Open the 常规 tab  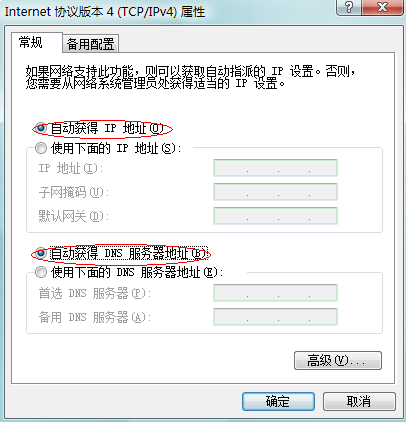37,43
